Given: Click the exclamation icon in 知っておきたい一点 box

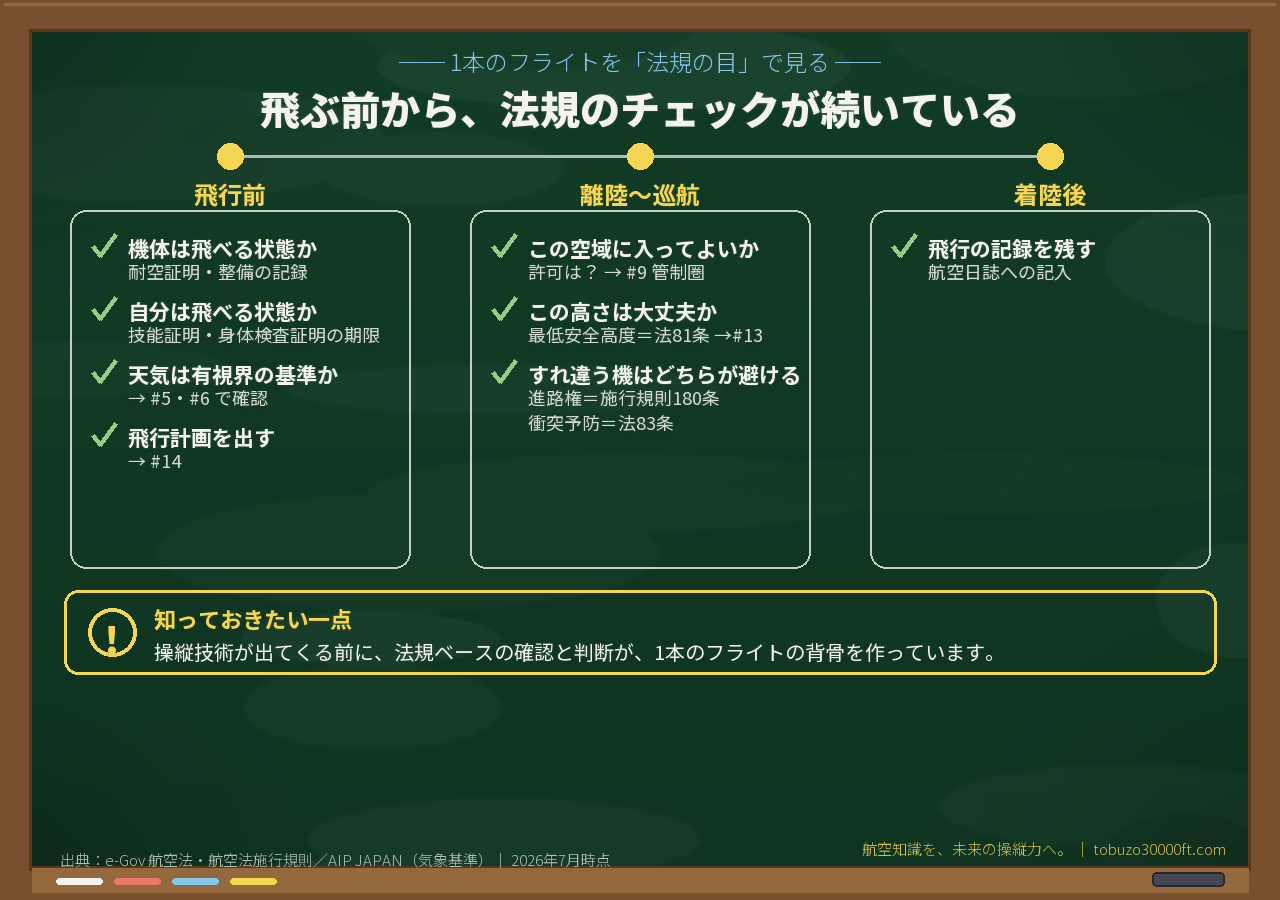Looking at the screenshot, I should click(112, 633).
